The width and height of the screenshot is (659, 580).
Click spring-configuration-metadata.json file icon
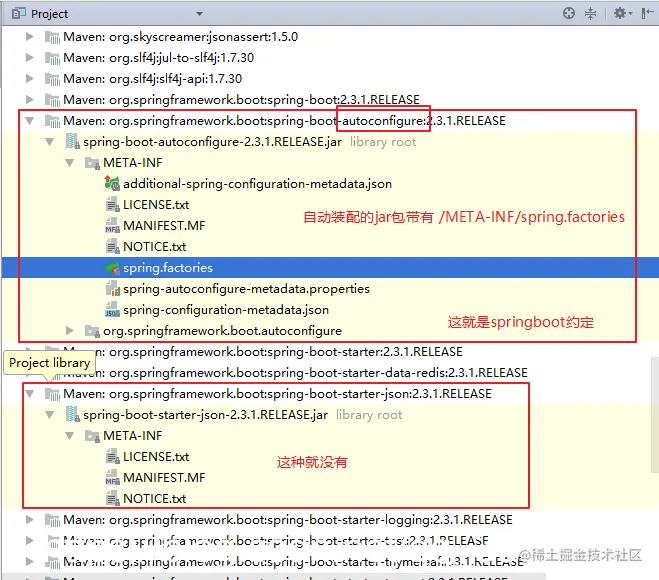click(112, 310)
